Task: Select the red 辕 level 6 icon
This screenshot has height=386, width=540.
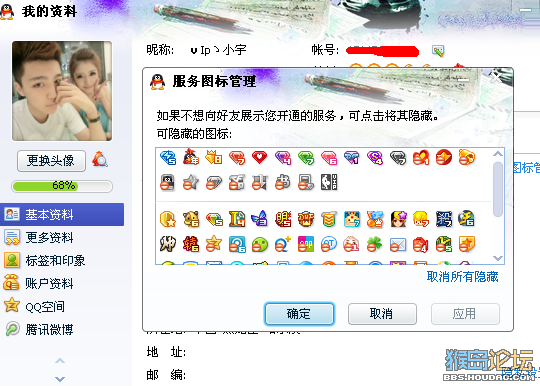Action: coord(191,244)
